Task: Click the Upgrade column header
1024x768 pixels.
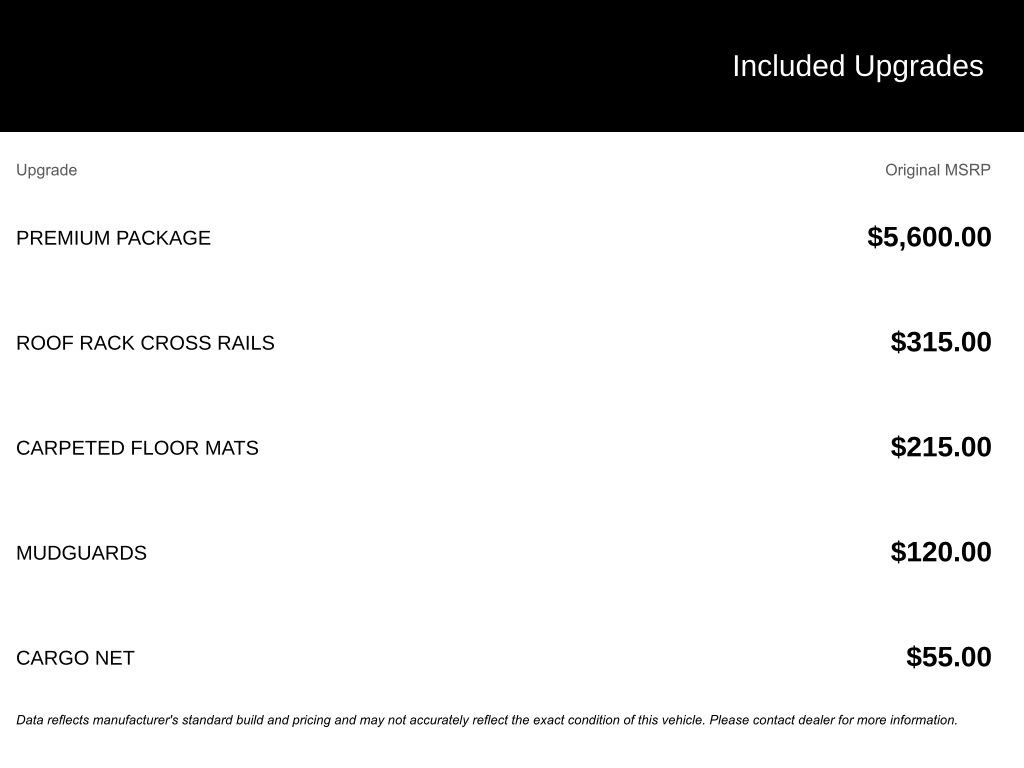Action: tap(46, 170)
